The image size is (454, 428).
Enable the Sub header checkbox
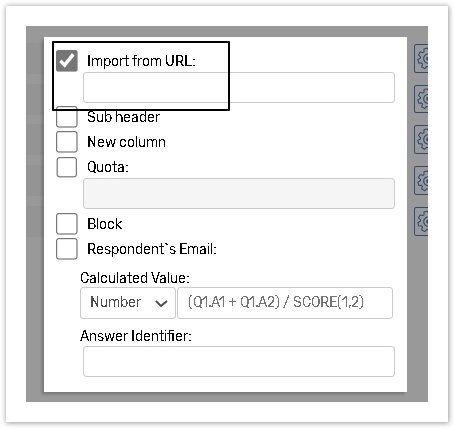[x=67, y=117]
